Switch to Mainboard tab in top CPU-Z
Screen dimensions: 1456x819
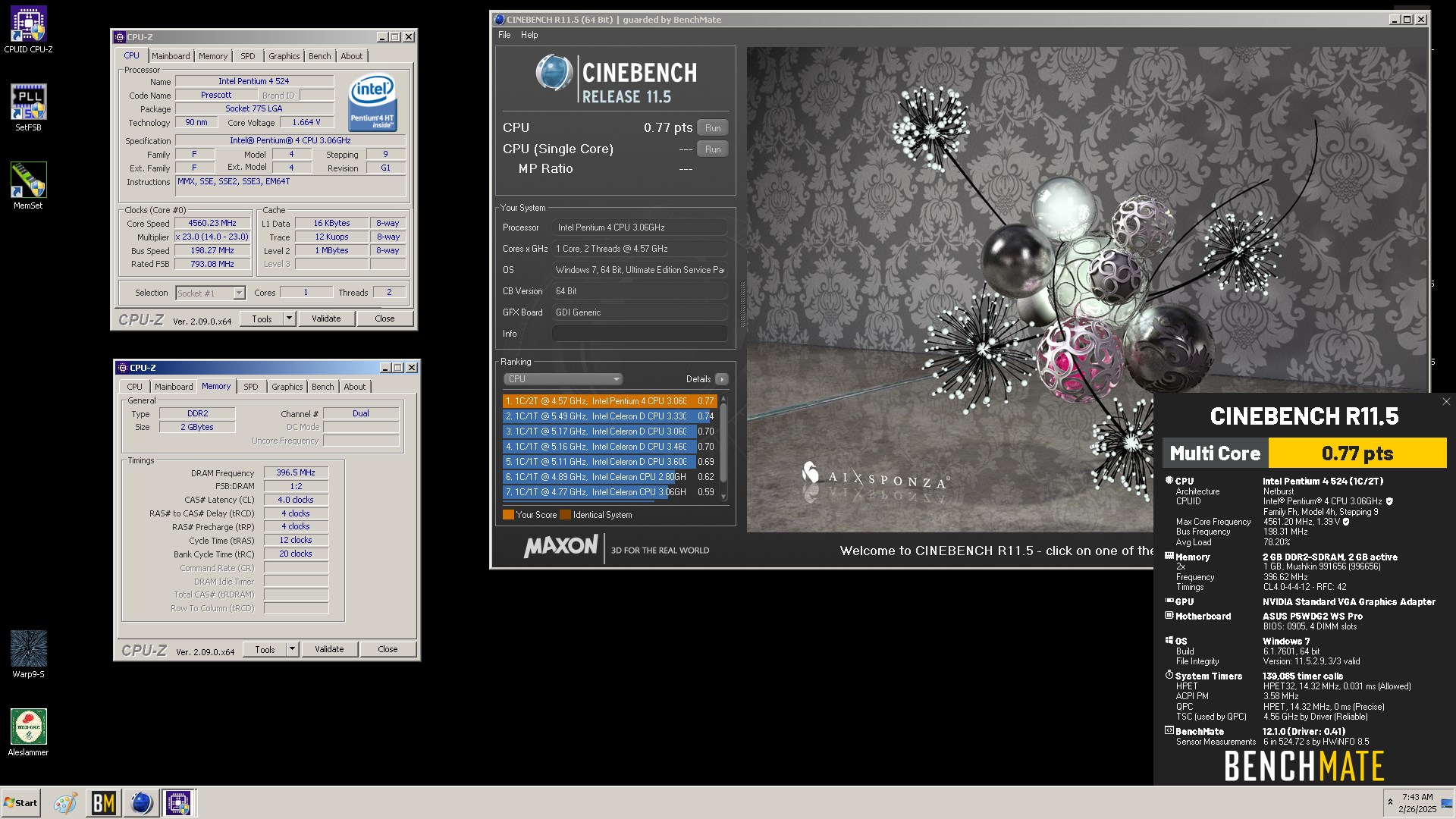171,56
